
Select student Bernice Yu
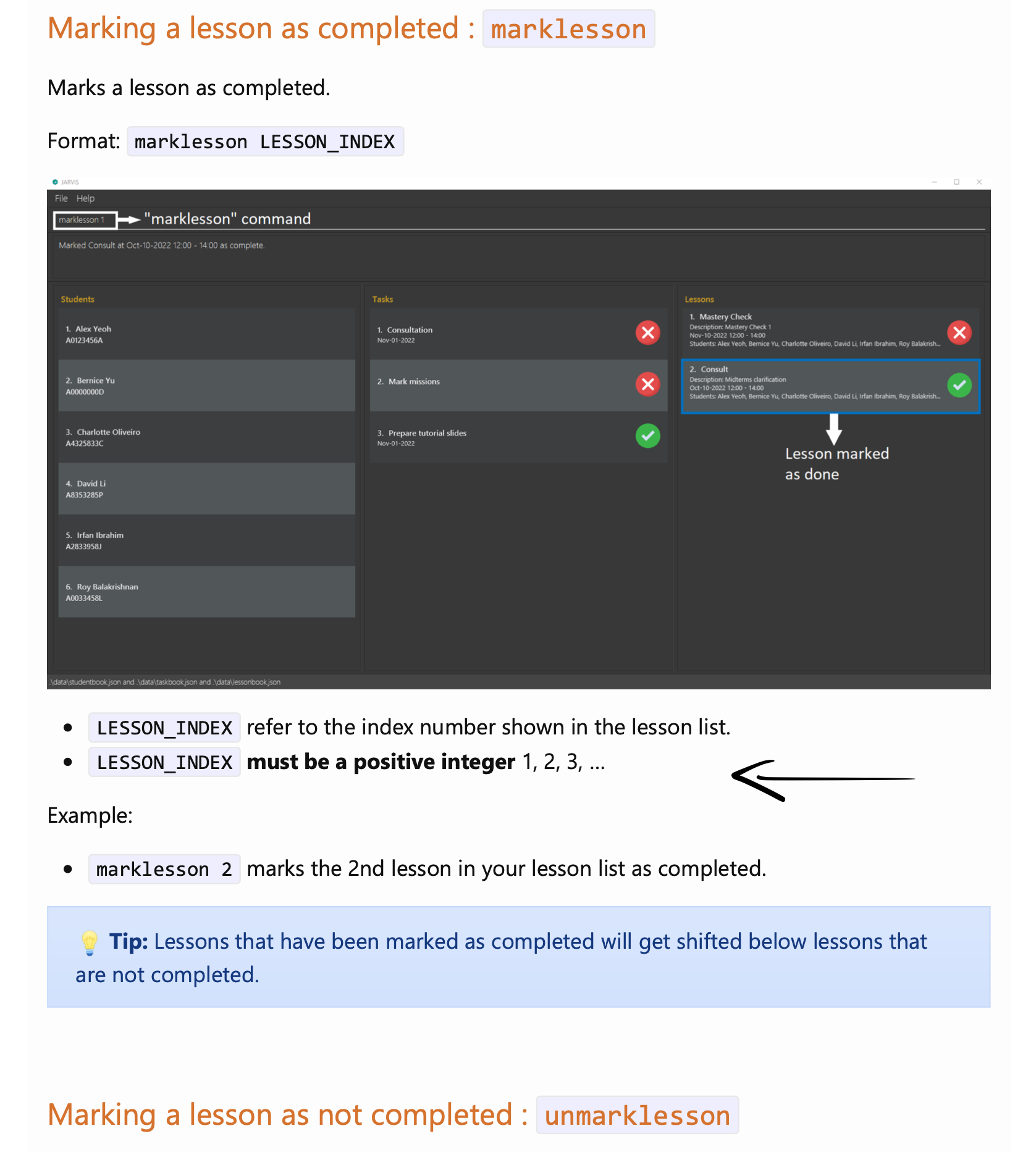[x=206, y=386]
